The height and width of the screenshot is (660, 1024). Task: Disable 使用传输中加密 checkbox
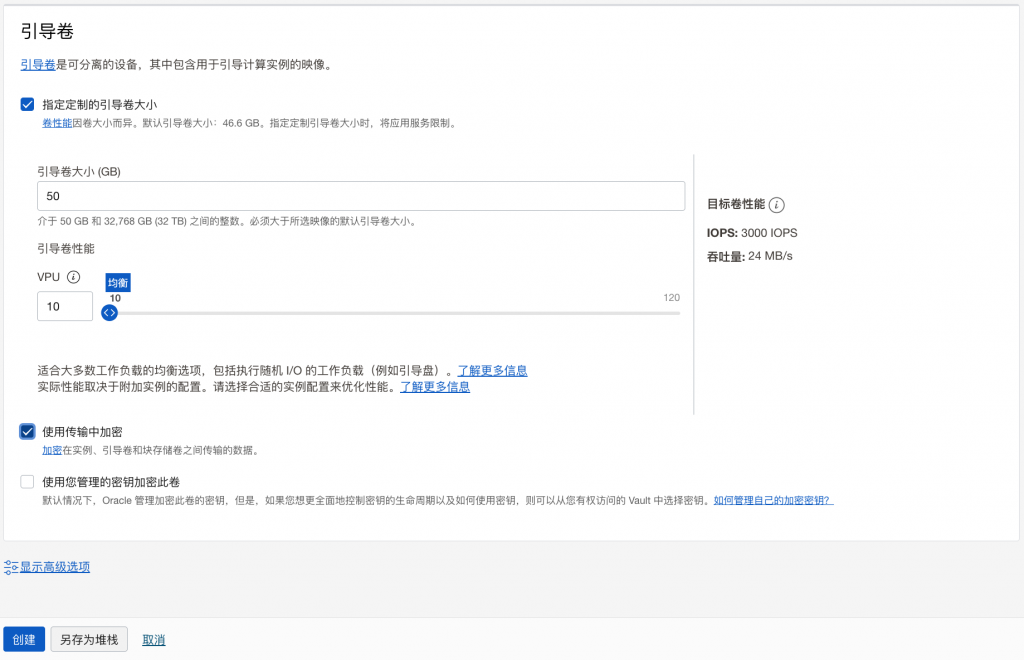[x=28, y=432]
